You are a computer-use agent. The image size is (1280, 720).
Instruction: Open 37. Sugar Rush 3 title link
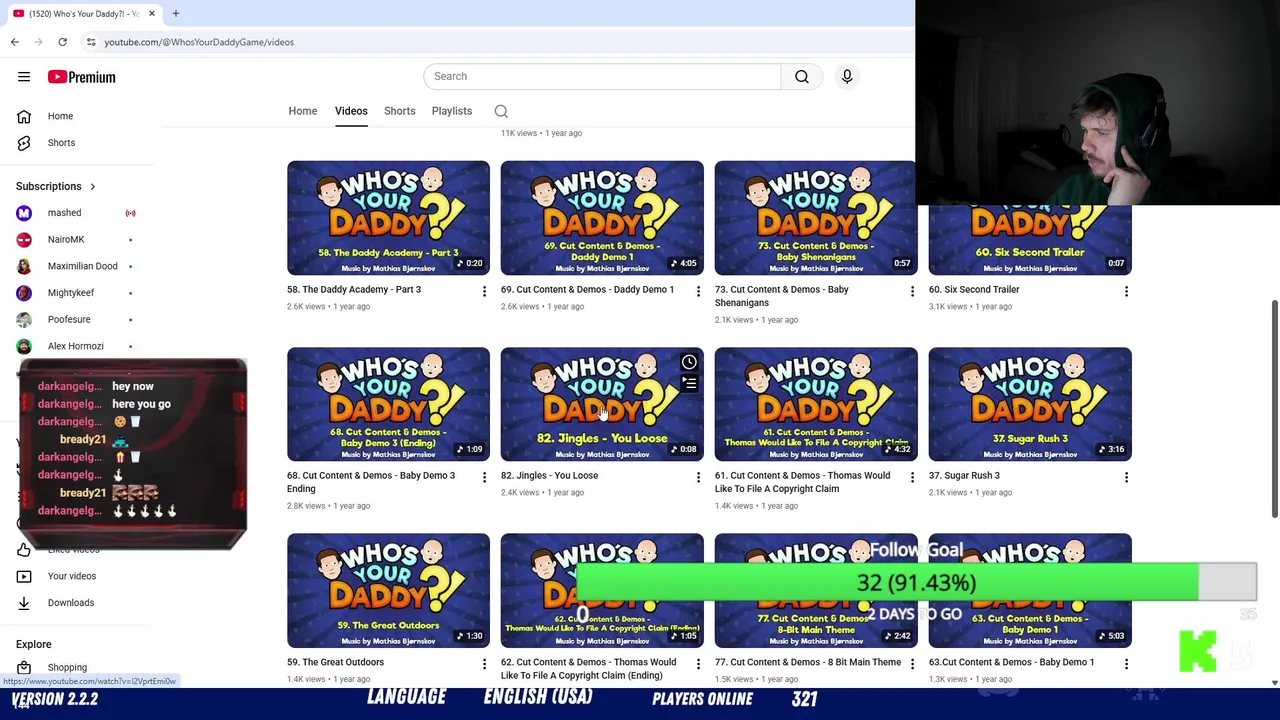coord(964,475)
